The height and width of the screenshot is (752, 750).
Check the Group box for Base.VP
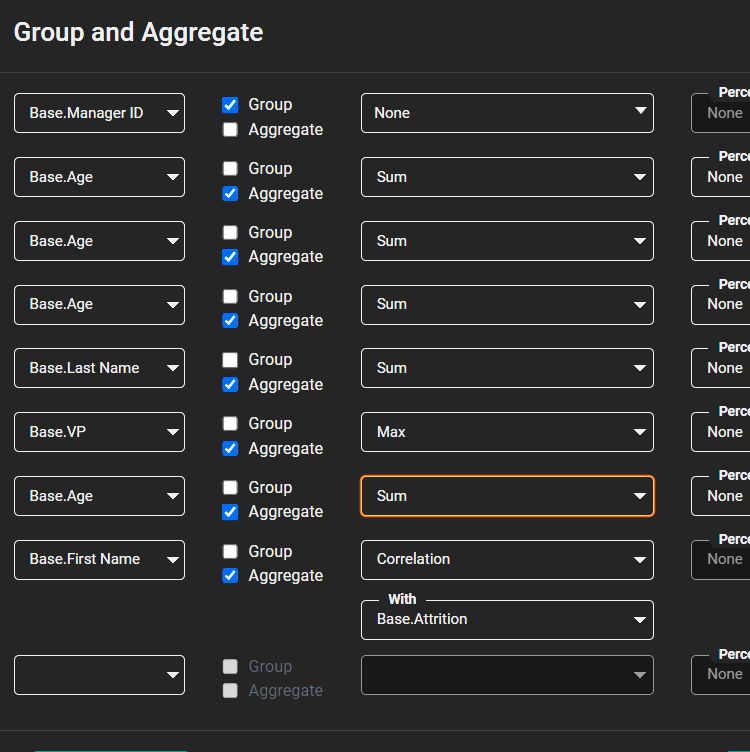[230, 424]
